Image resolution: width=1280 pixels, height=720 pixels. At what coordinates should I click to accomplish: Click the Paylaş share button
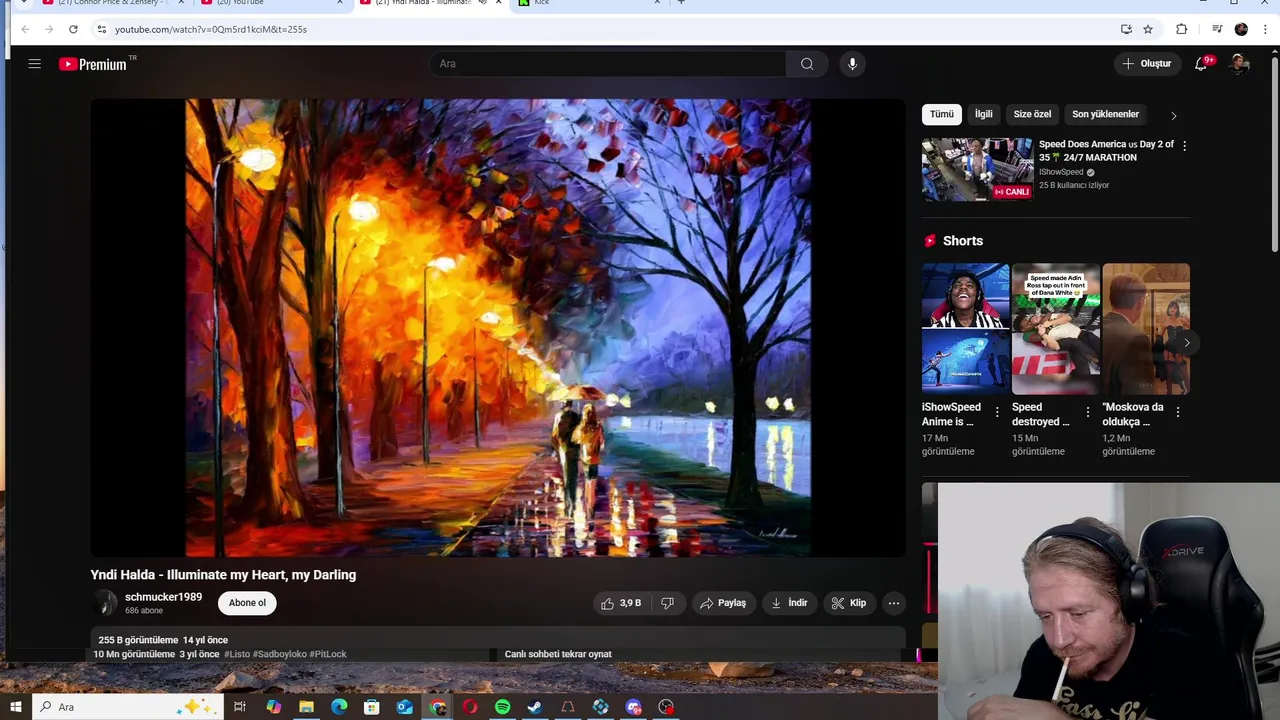pos(723,603)
